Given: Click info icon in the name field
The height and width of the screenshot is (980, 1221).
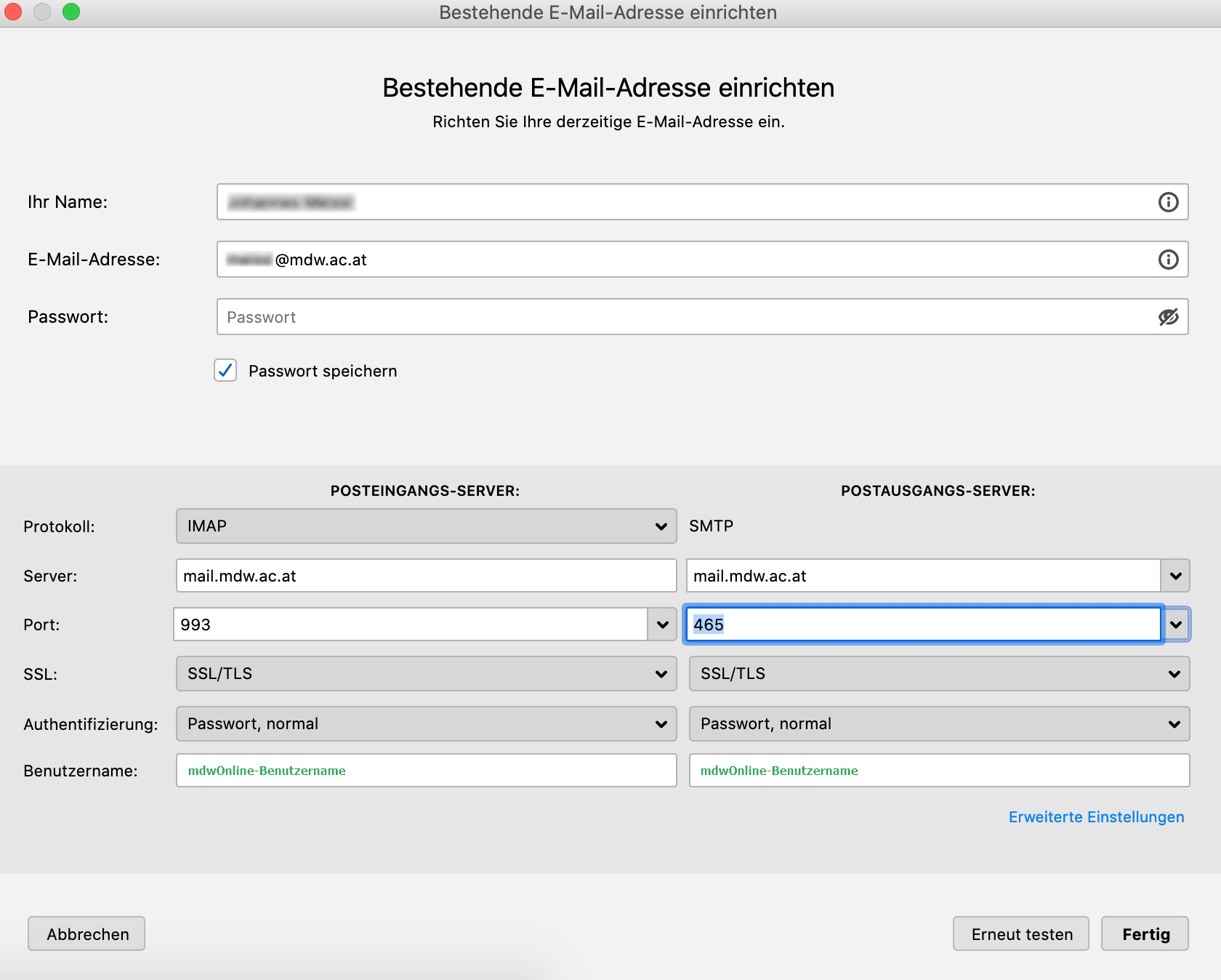Looking at the screenshot, I should [1168, 202].
